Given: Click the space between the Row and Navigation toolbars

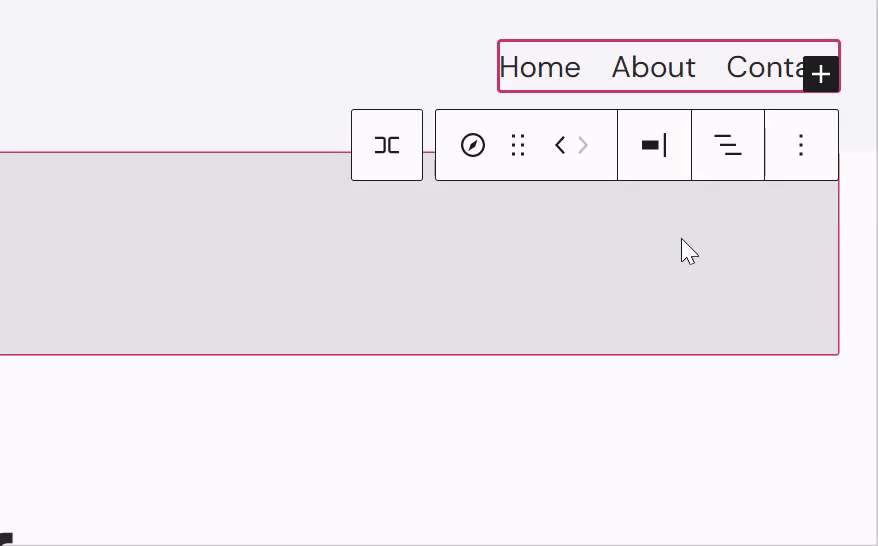Looking at the screenshot, I should (429, 145).
